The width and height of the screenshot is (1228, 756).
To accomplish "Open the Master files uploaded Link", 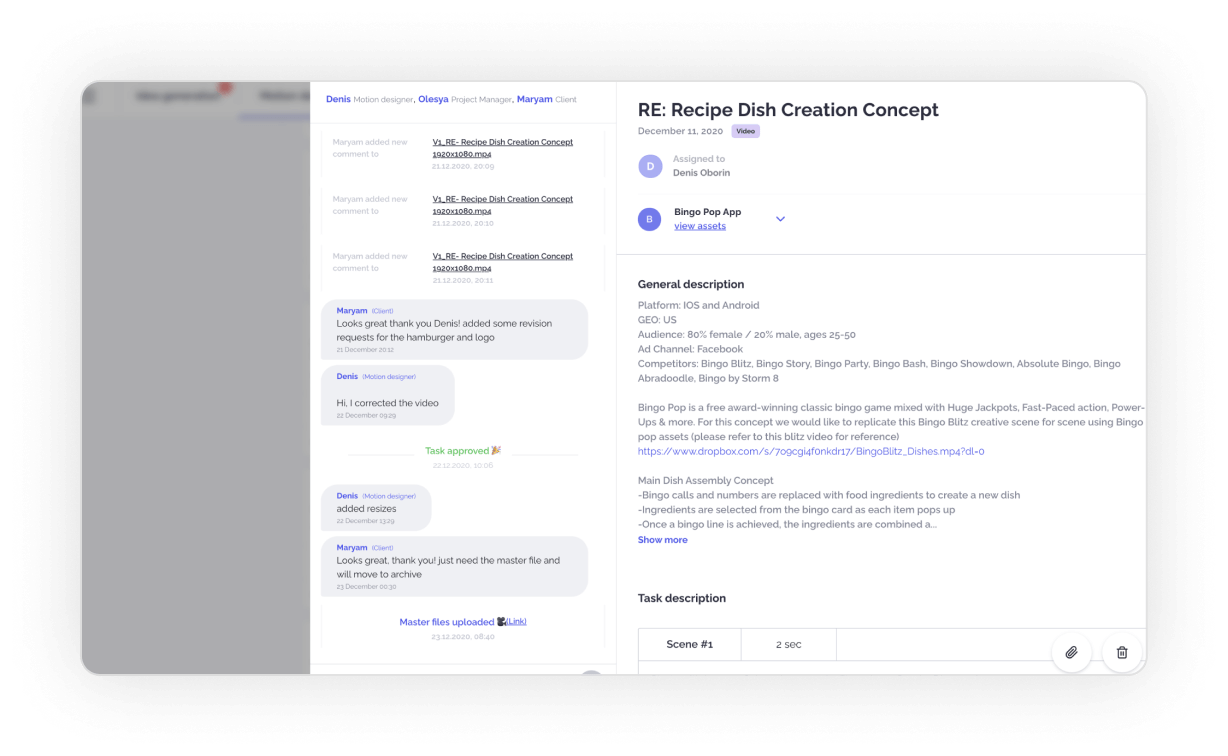I will (516, 622).
